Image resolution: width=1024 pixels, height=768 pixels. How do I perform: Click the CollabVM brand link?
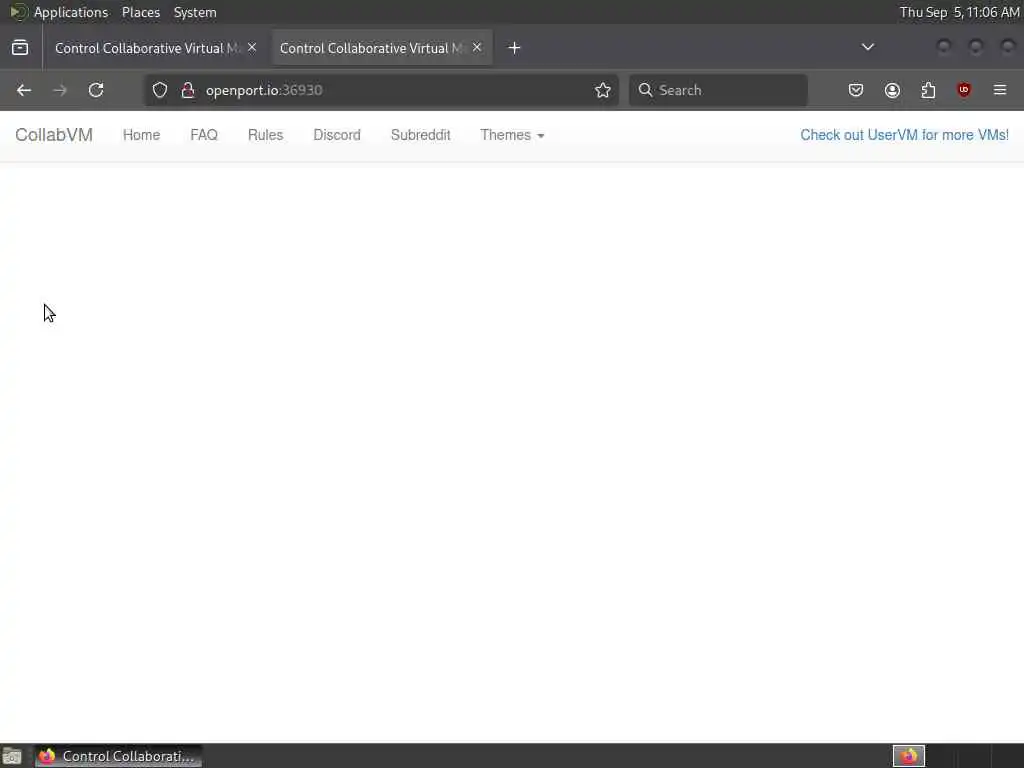tap(54, 135)
